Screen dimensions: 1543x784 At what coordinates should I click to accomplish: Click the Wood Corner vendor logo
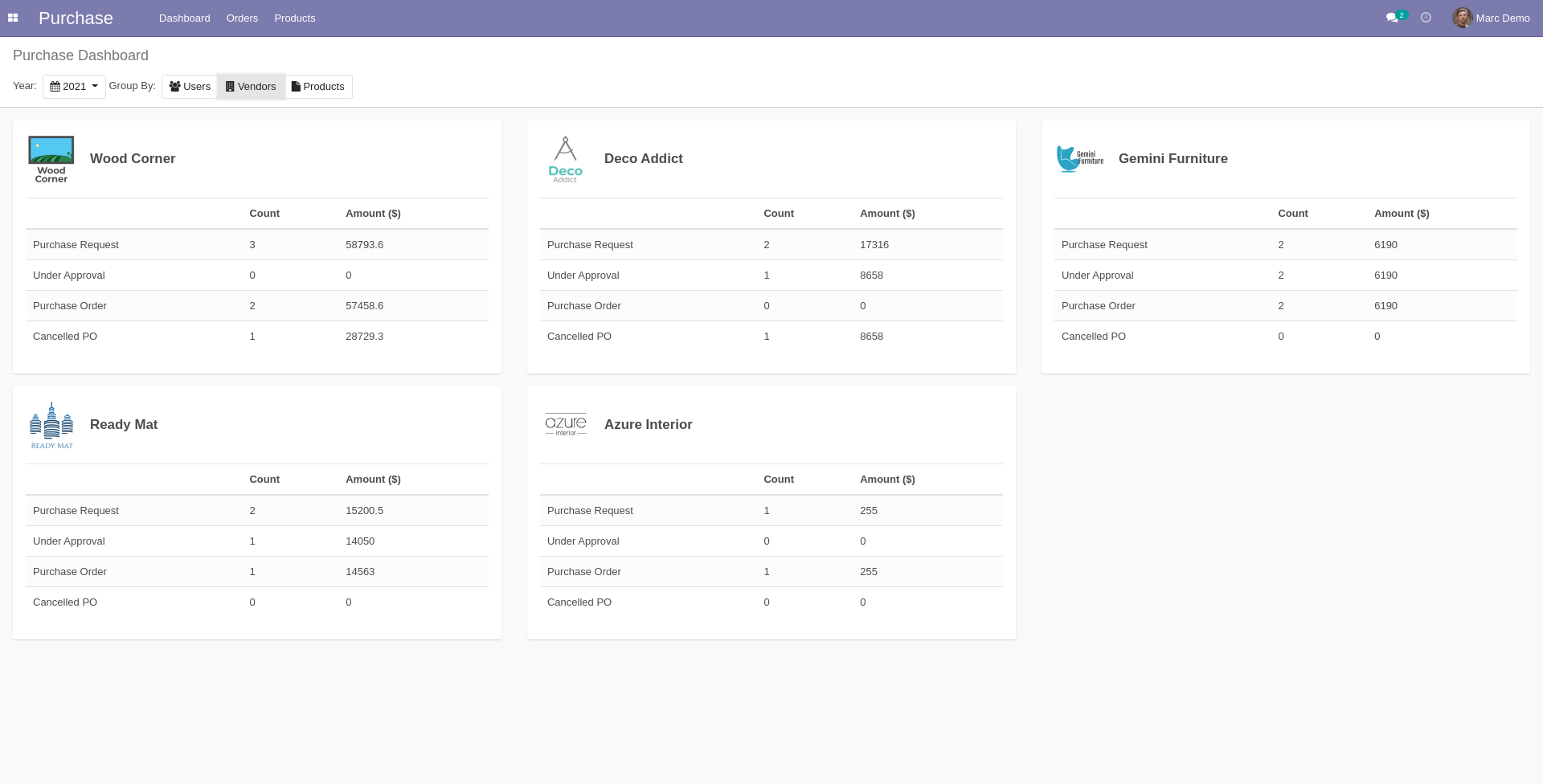(x=51, y=158)
